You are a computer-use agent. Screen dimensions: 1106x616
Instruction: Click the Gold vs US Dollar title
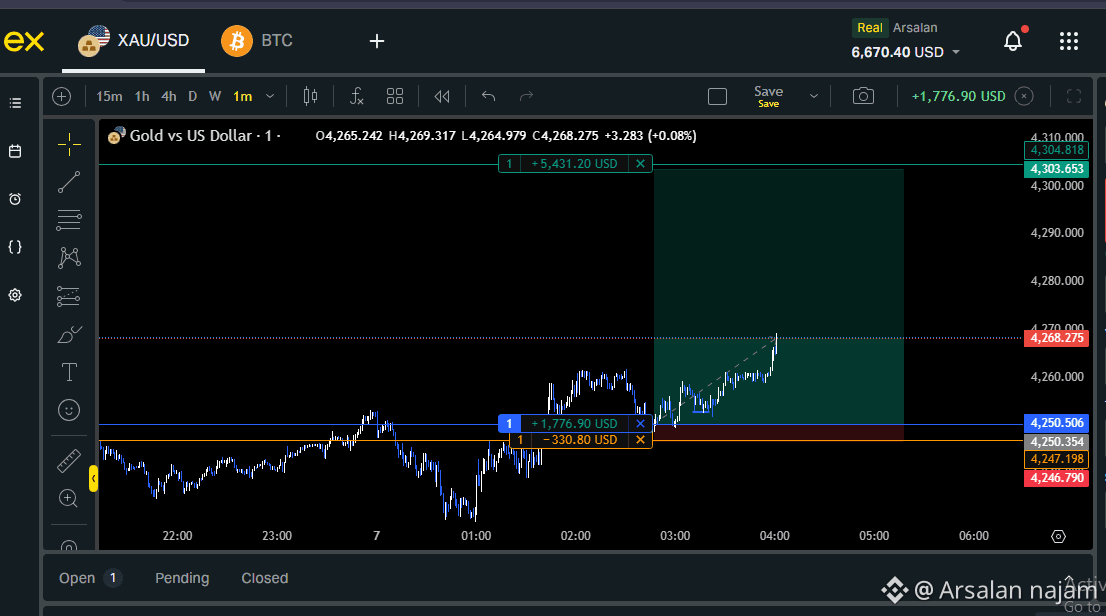[x=190, y=135]
